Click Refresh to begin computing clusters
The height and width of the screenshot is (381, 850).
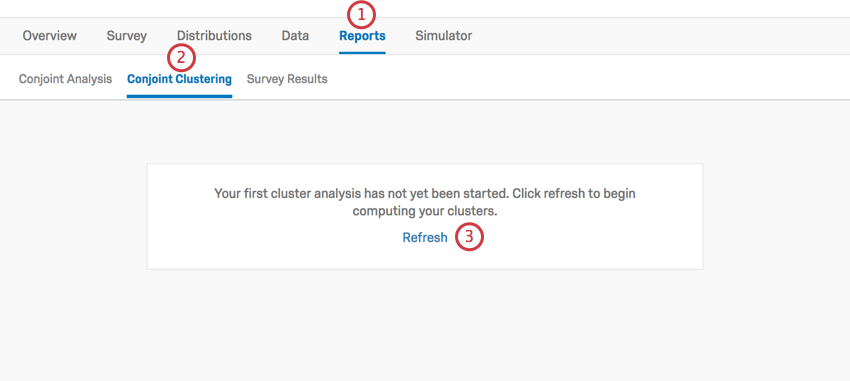tap(424, 237)
